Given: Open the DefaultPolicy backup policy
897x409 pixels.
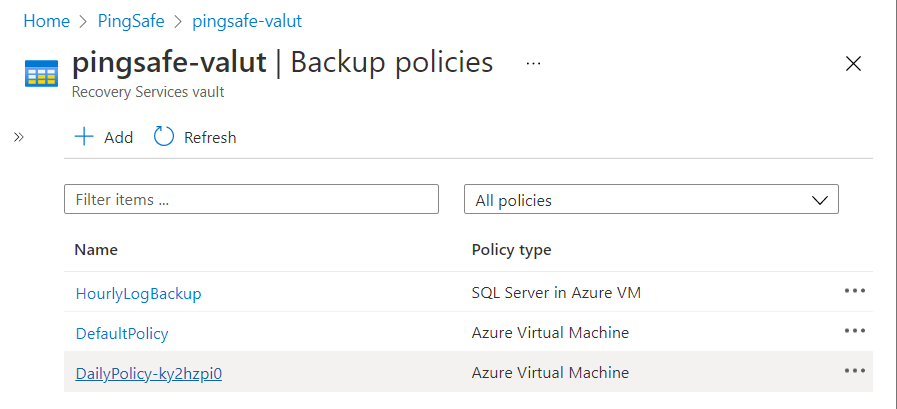Looking at the screenshot, I should pyautogui.click(x=122, y=333).
